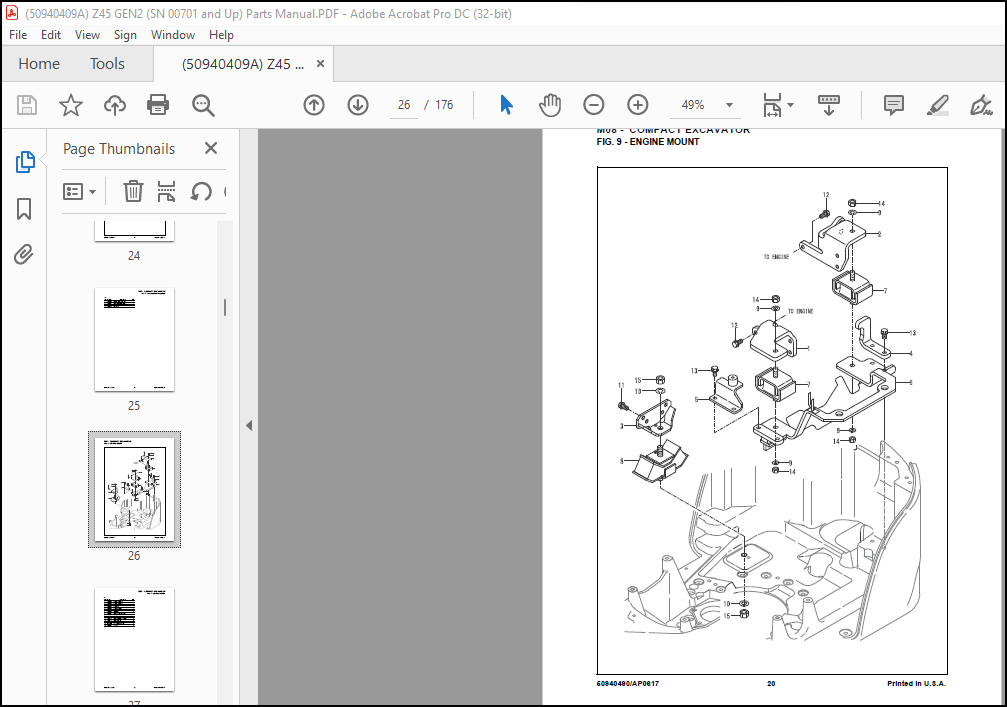This screenshot has height=707, width=1007.
Task: Go to next page arrow
Action: click(358, 105)
